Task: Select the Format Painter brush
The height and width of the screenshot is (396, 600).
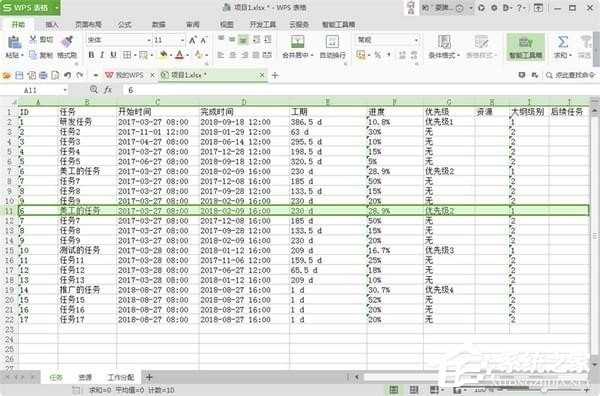Action: tap(67, 41)
